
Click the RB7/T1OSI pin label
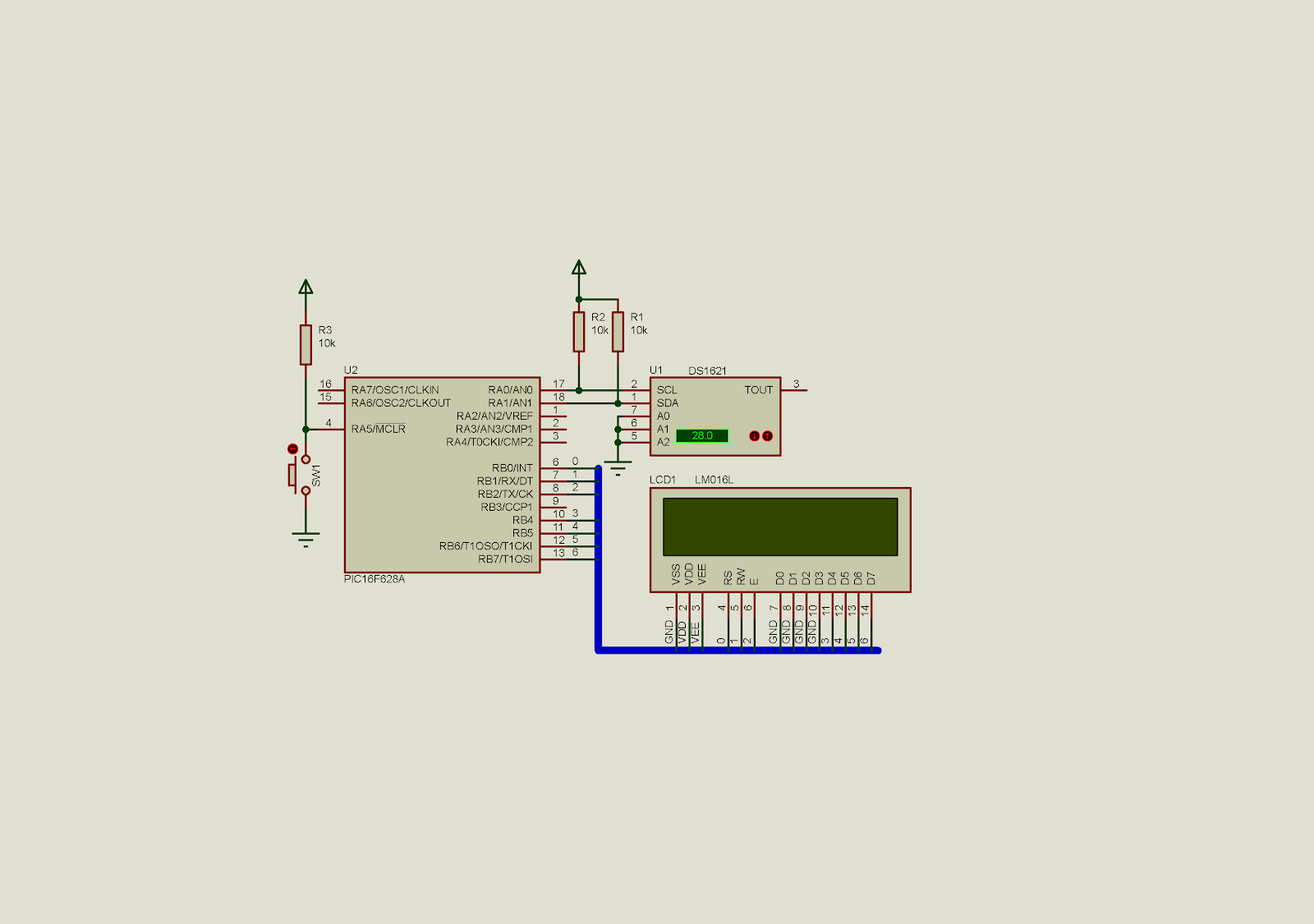click(x=506, y=559)
